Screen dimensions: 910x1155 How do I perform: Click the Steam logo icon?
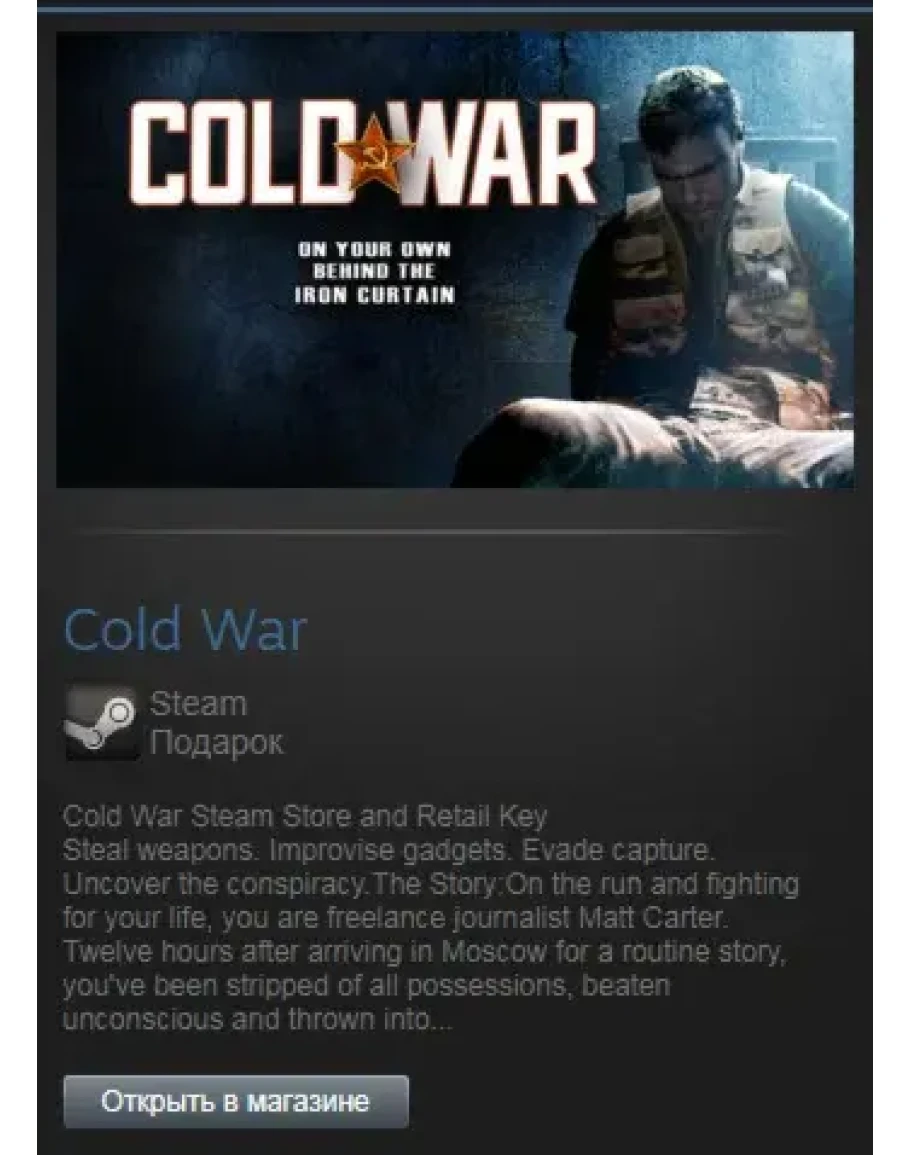[102, 723]
